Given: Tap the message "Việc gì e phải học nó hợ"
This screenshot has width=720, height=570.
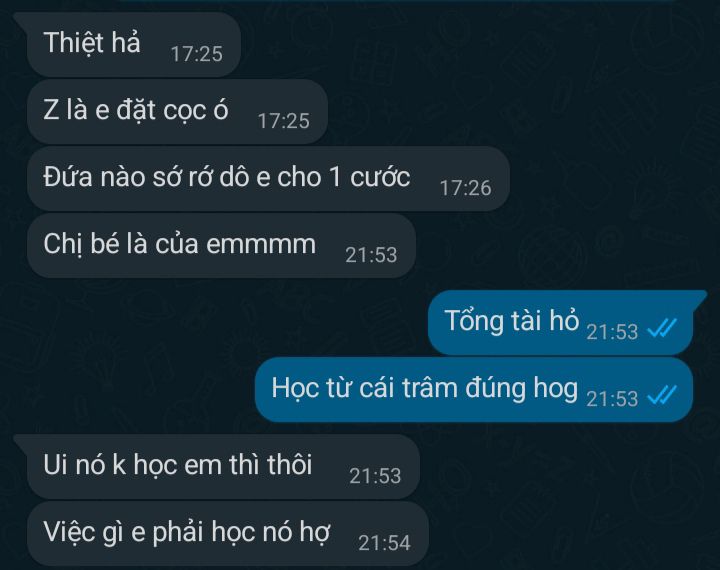Looking at the screenshot, I should point(228,534).
